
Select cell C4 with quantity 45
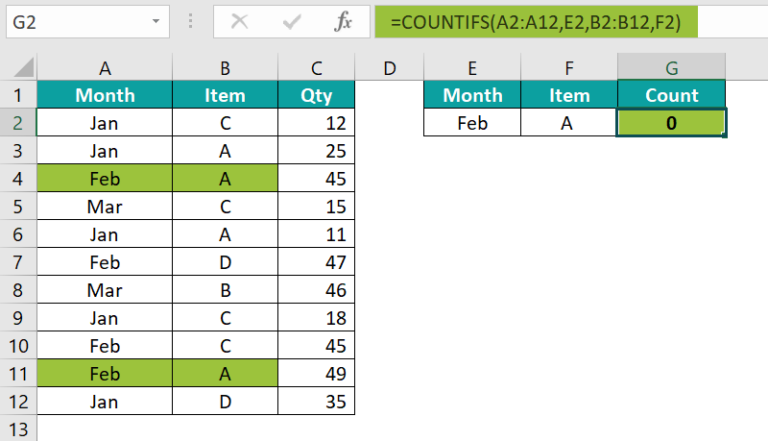[x=316, y=178]
